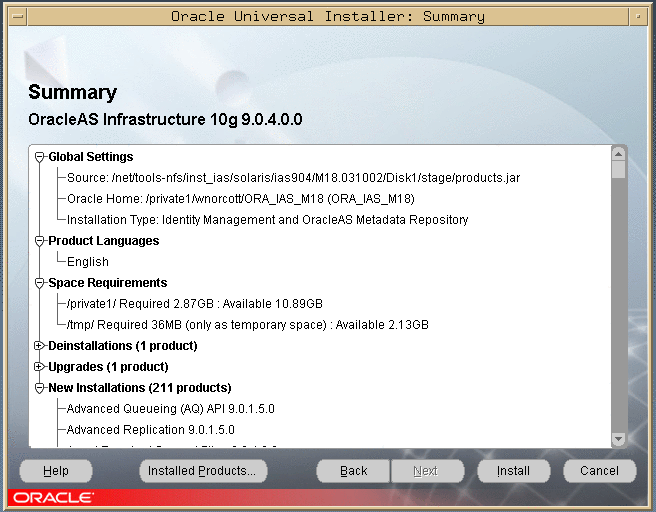Open Installed Products dialog

point(203,471)
